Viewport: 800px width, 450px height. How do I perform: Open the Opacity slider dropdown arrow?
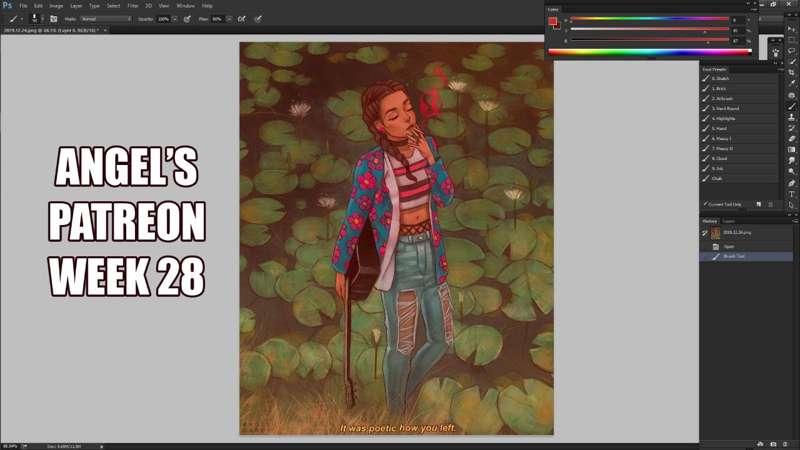pos(174,19)
